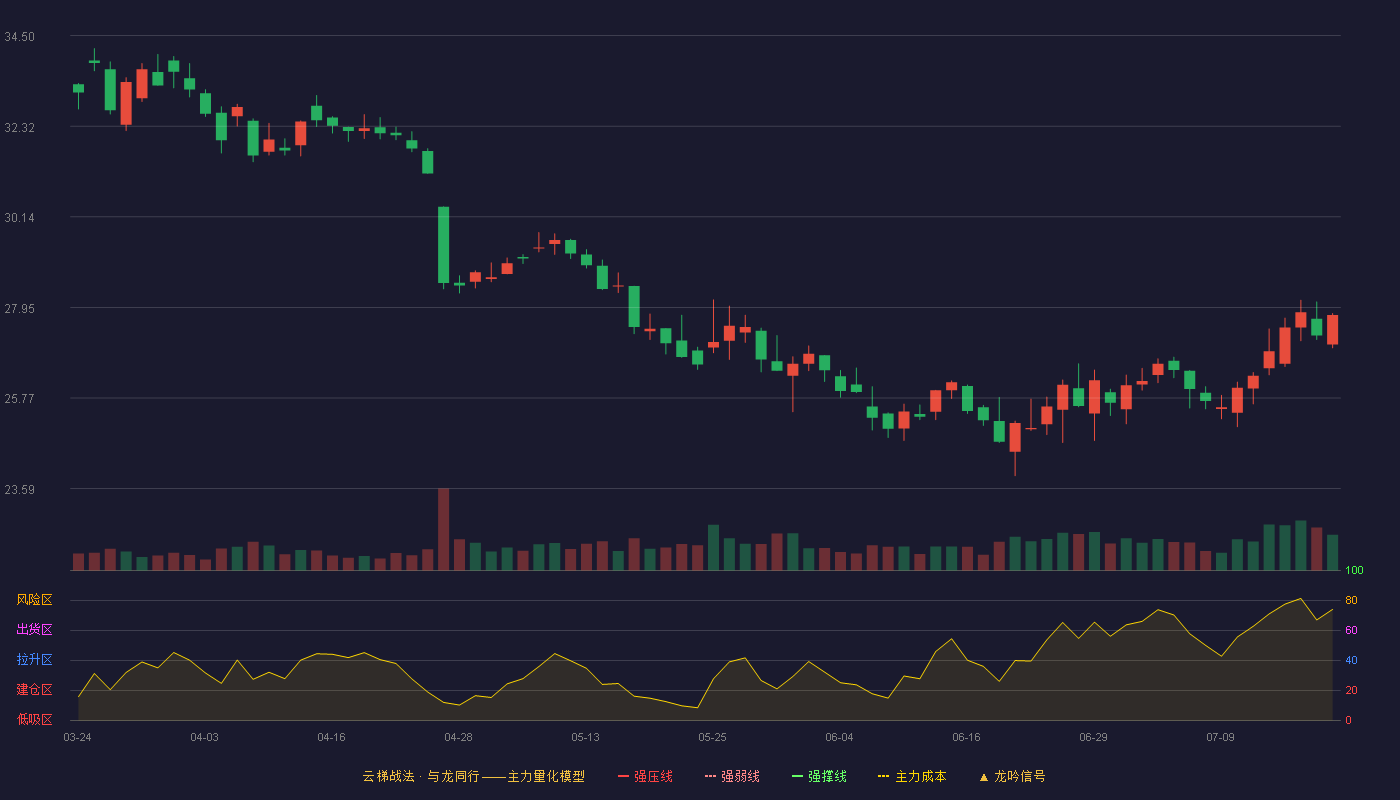Click the tallest red volume bar

443,529
